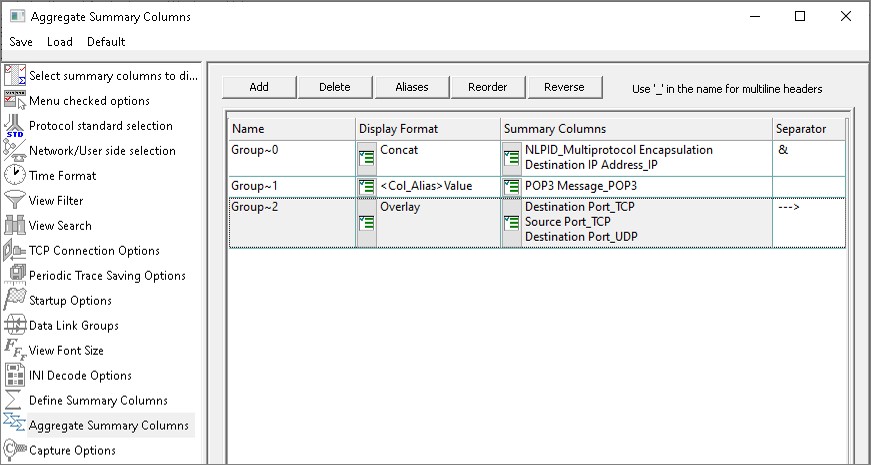Image resolution: width=871 pixels, height=465 pixels.
Task: Click the Aggregate Summary Columns icon
Action: tap(14, 423)
